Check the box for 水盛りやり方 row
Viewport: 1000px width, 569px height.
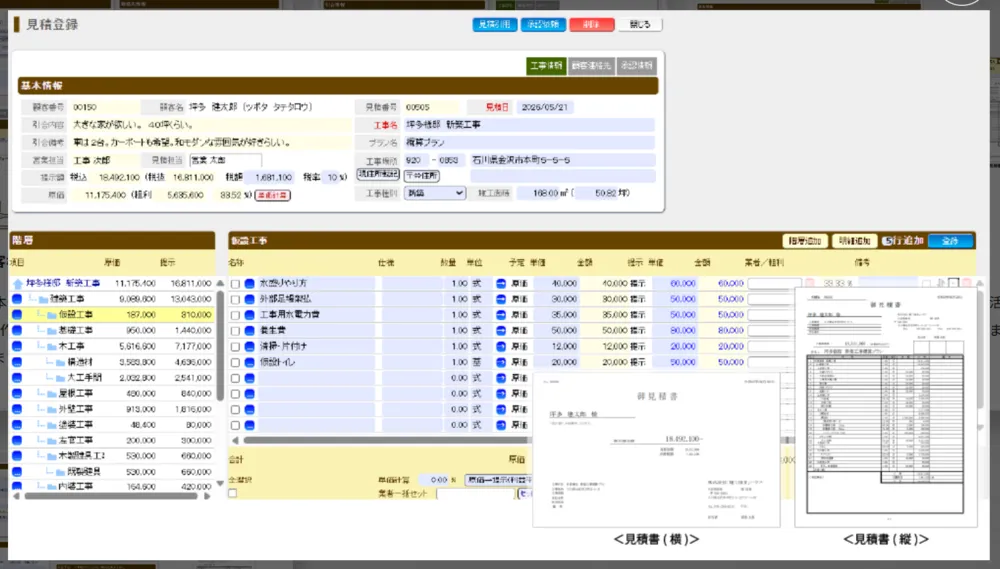click(x=235, y=284)
